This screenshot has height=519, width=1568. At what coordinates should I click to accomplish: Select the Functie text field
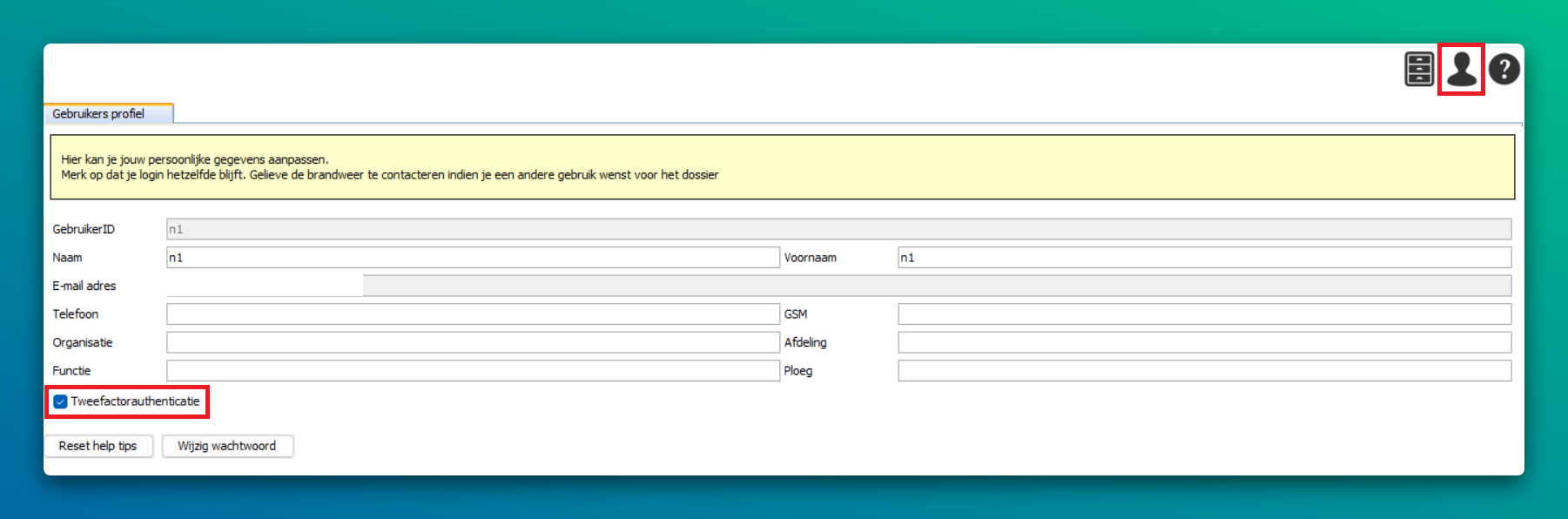point(473,371)
